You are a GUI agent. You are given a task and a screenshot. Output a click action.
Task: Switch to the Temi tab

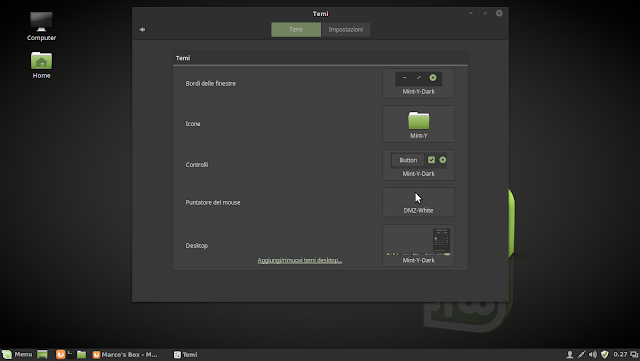click(x=296, y=29)
